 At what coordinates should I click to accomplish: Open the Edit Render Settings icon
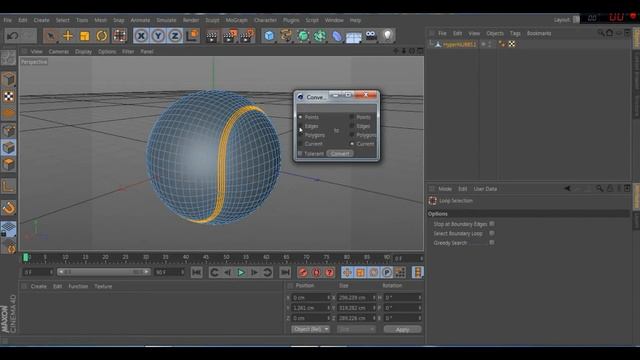point(247,36)
